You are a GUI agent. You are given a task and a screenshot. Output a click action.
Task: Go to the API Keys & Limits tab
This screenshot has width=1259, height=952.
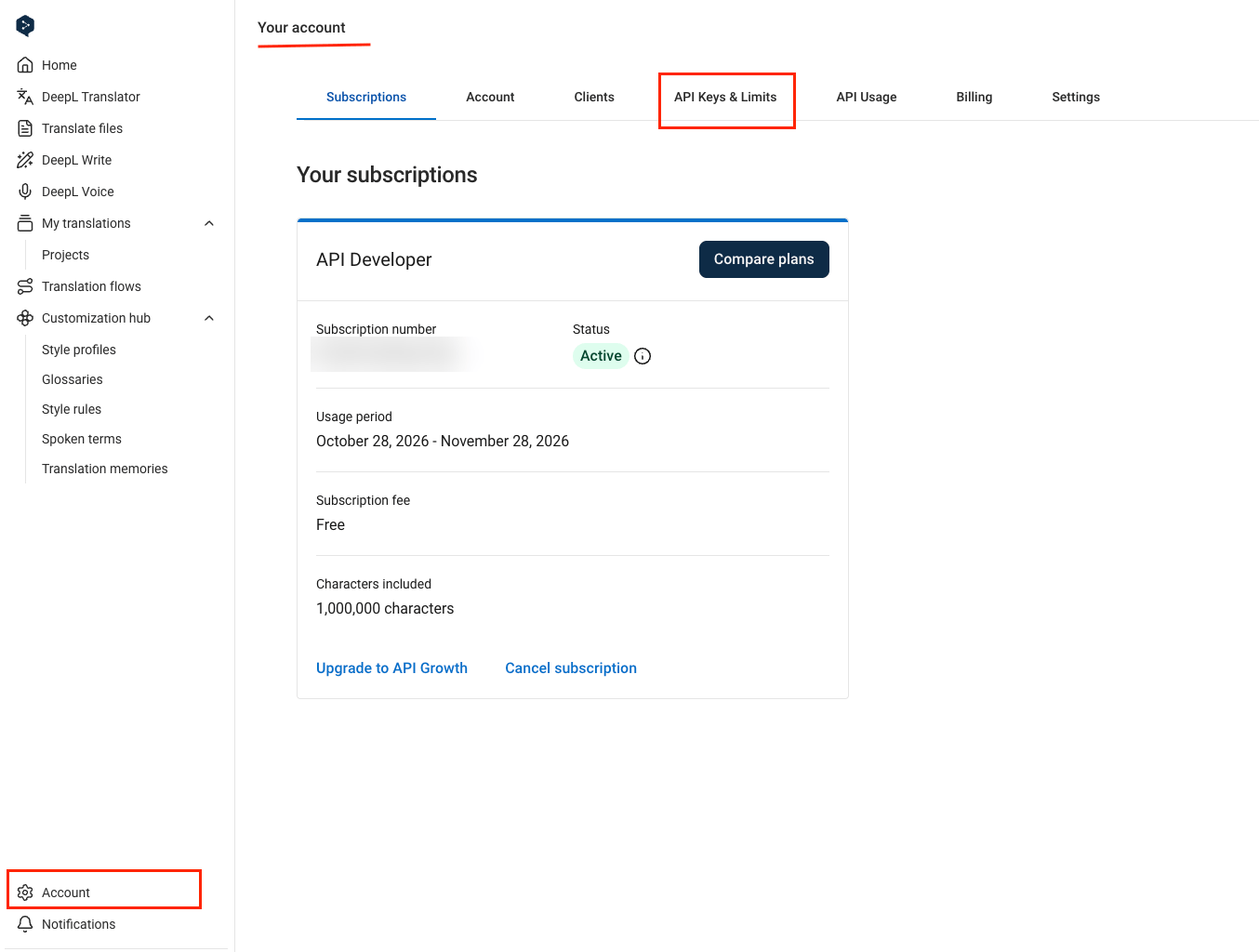pos(725,97)
